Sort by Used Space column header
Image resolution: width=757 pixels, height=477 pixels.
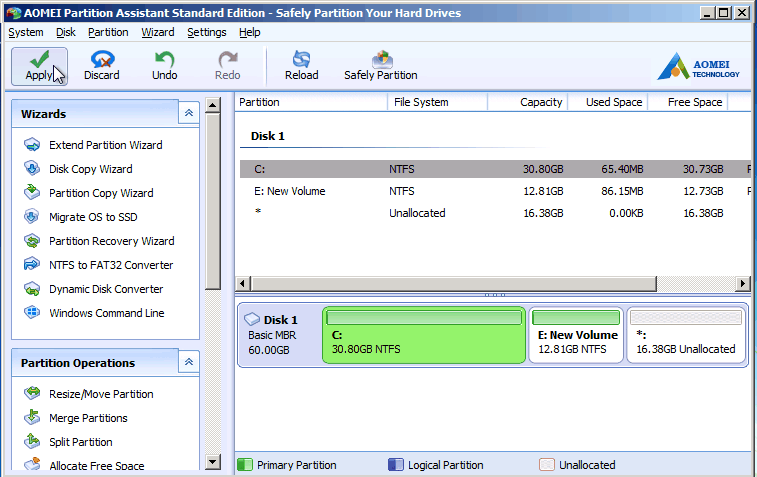coord(608,102)
